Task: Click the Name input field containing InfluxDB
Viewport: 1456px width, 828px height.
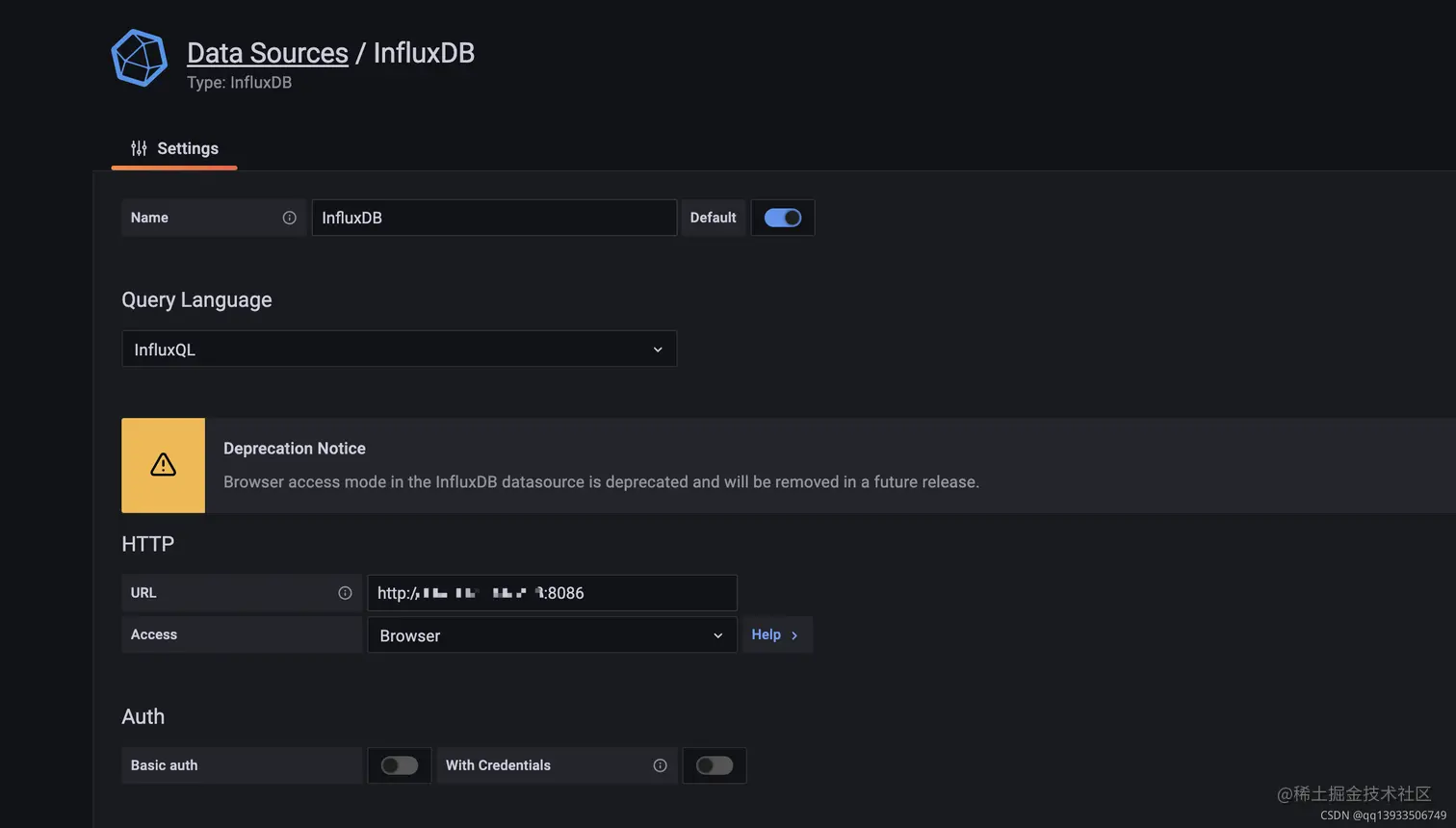Action: point(494,218)
